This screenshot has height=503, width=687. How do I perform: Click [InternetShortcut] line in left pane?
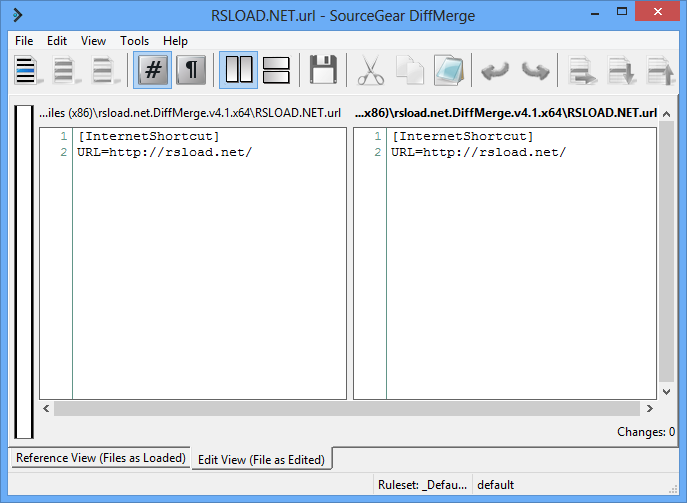click(x=149, y=136)
